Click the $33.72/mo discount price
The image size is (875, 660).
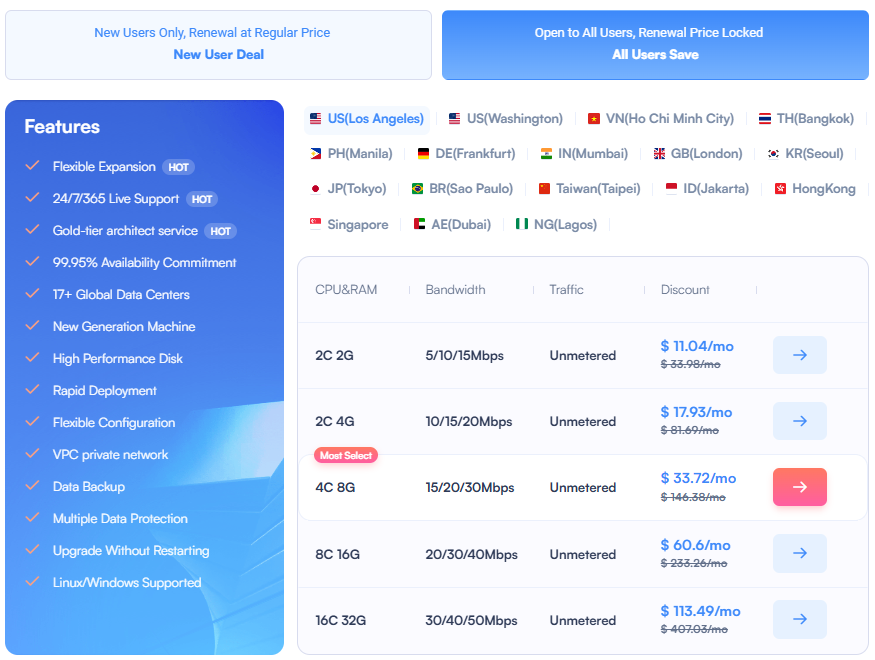[x=697, y=478]
